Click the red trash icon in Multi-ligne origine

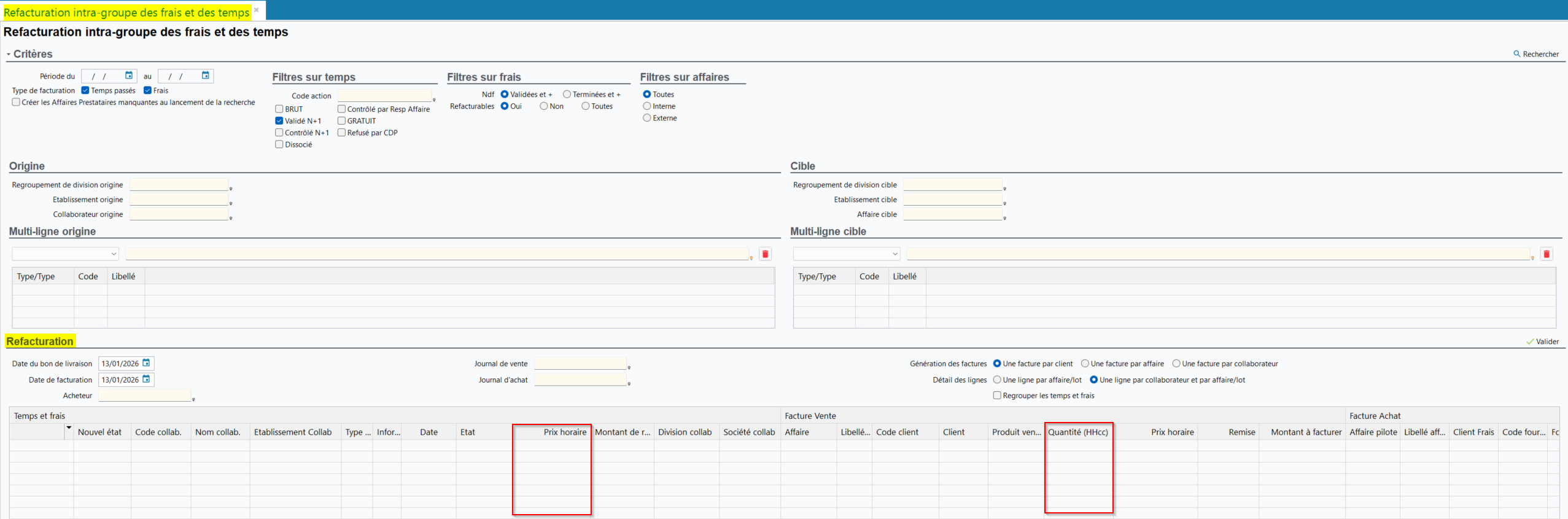[765, 254]
